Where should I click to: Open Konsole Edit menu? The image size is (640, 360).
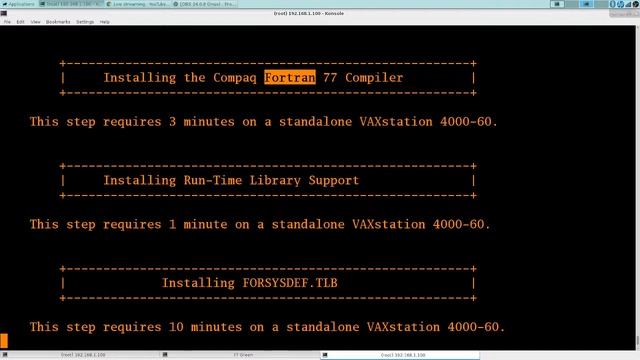[20, 22]
